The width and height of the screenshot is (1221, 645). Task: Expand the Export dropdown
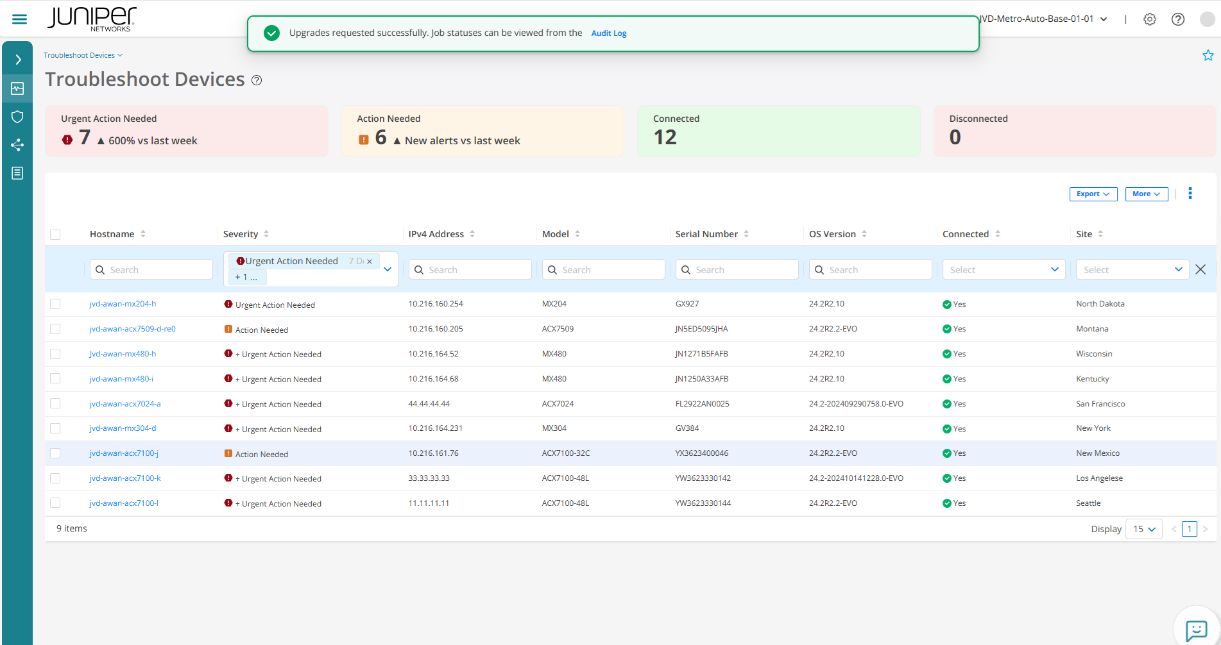coord(1093,194)
